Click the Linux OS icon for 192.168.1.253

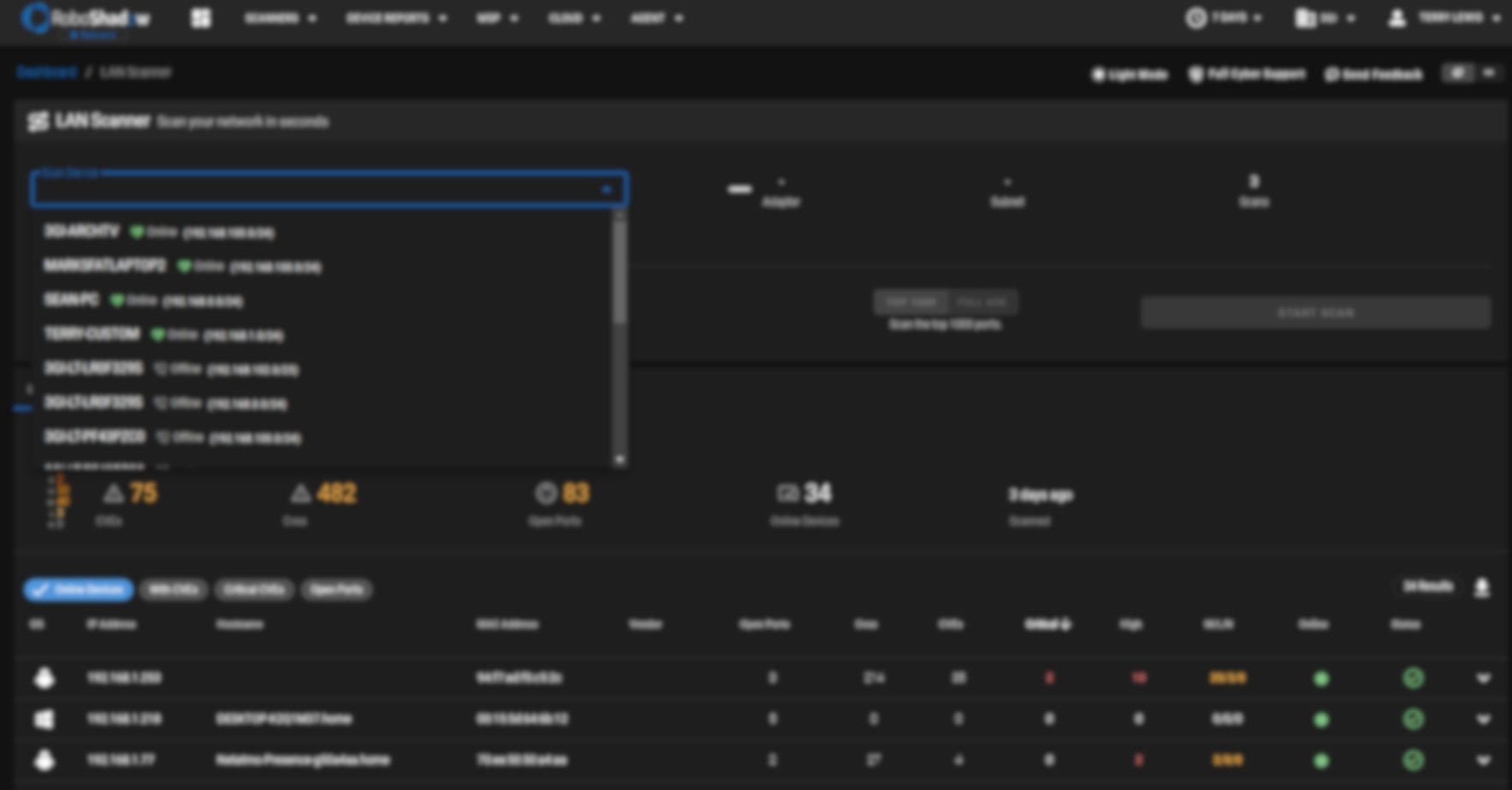tap(44, 678)
